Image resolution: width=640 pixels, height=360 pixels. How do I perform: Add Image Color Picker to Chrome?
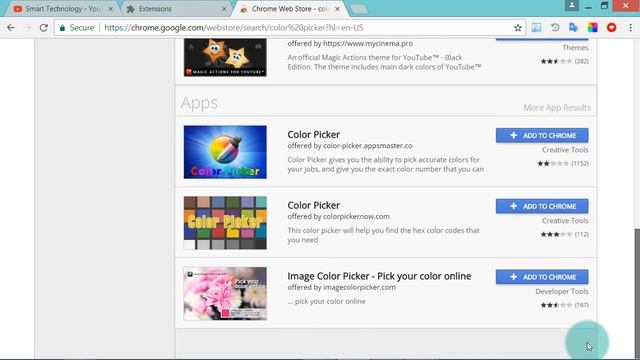pyautogui.click(x=542, y=277)
